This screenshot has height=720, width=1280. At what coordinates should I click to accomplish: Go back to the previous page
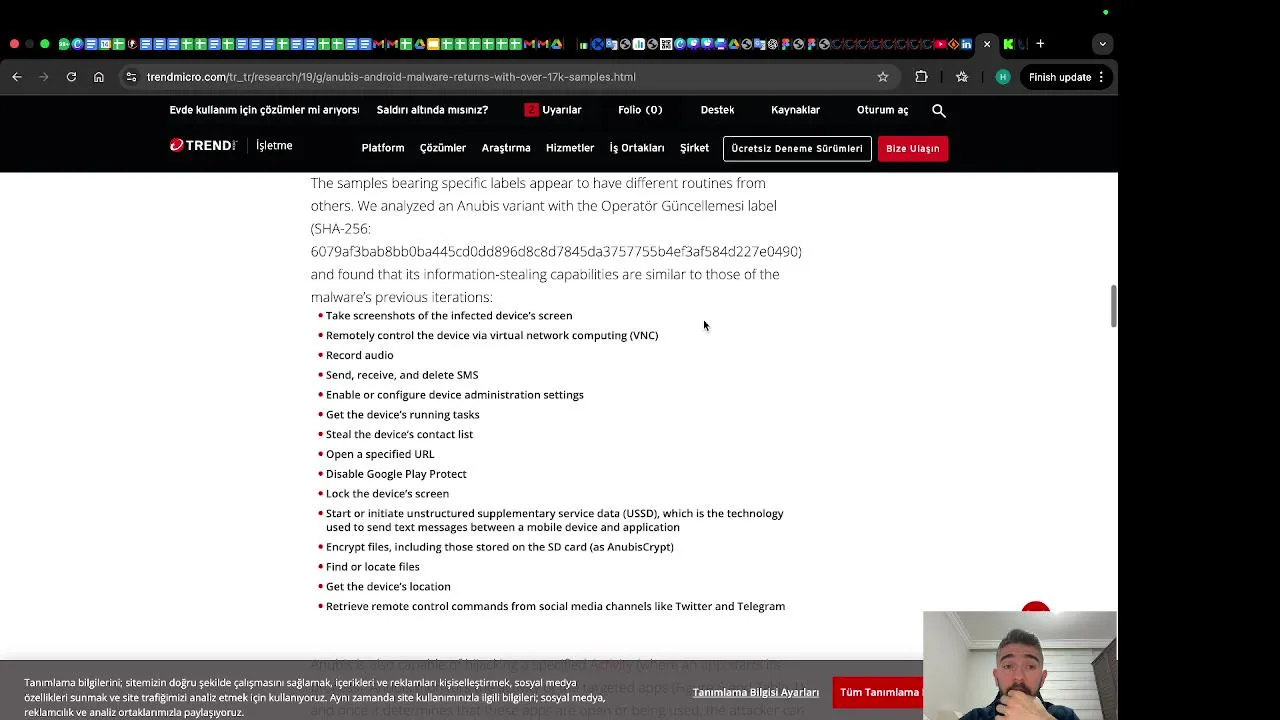17,77
